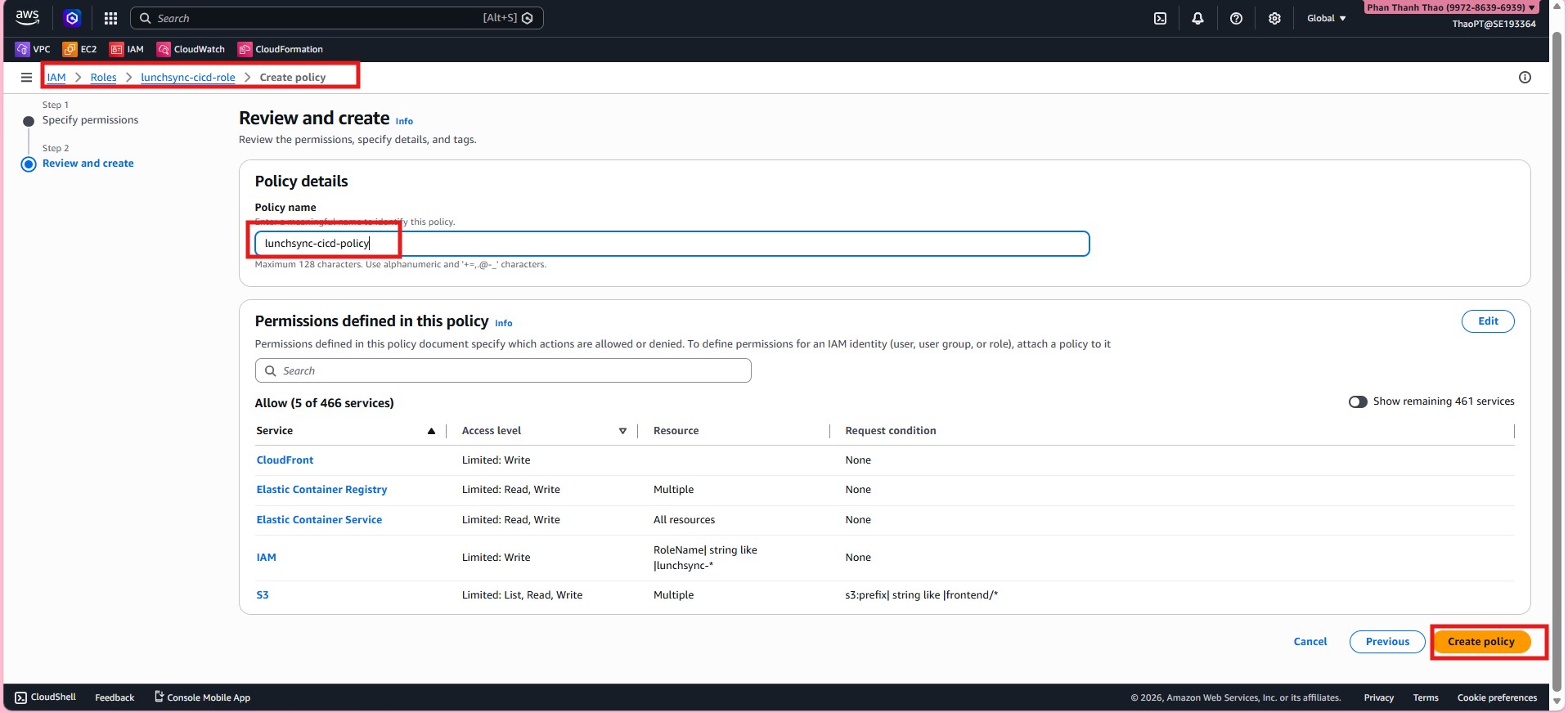Open CloudShell icon in top bar
Image resolution: width=1568 pixels, height=713 pixels.
pos(1160,18)
